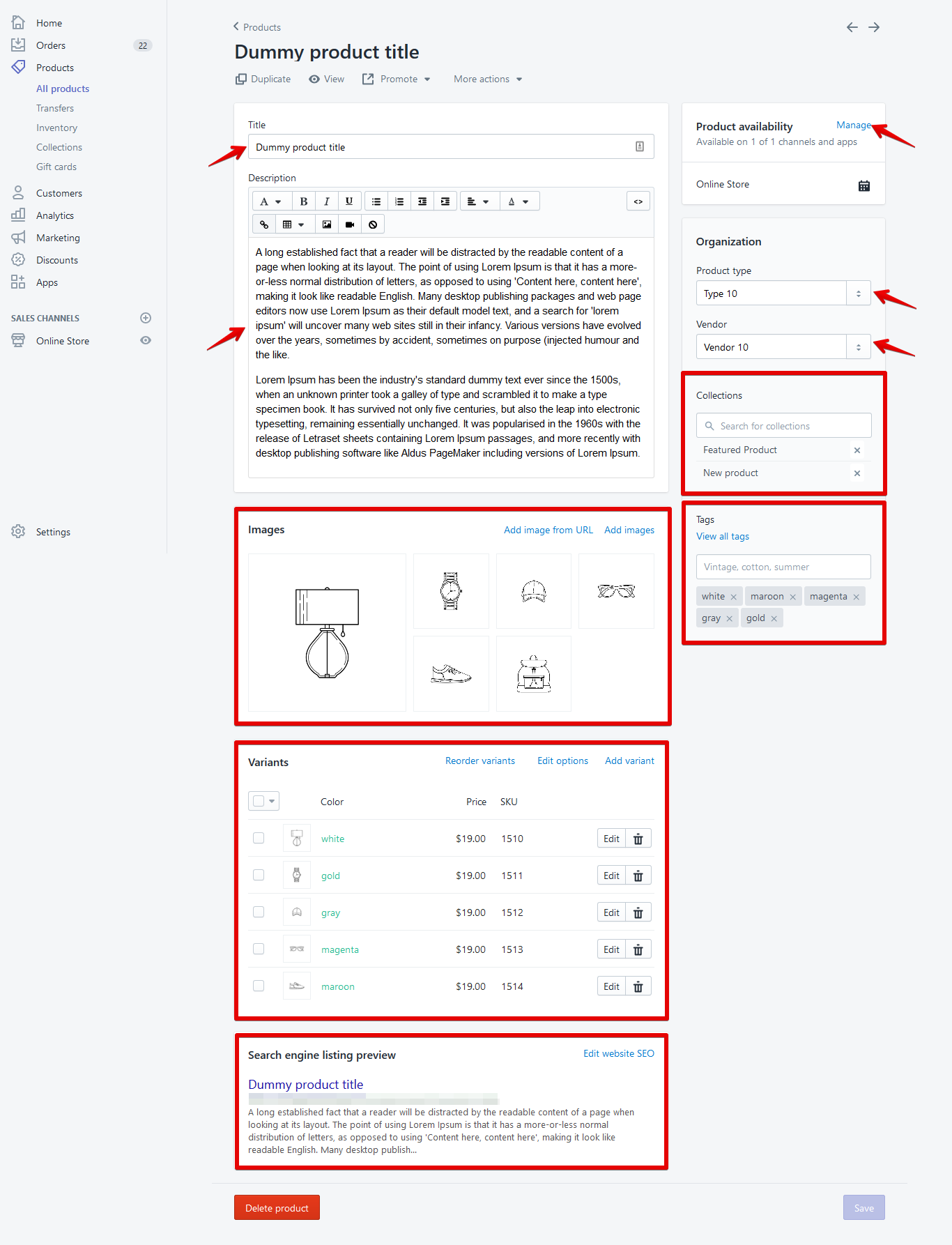
Task: Add a sales channel with plus icon
Action: click(146, 318)
